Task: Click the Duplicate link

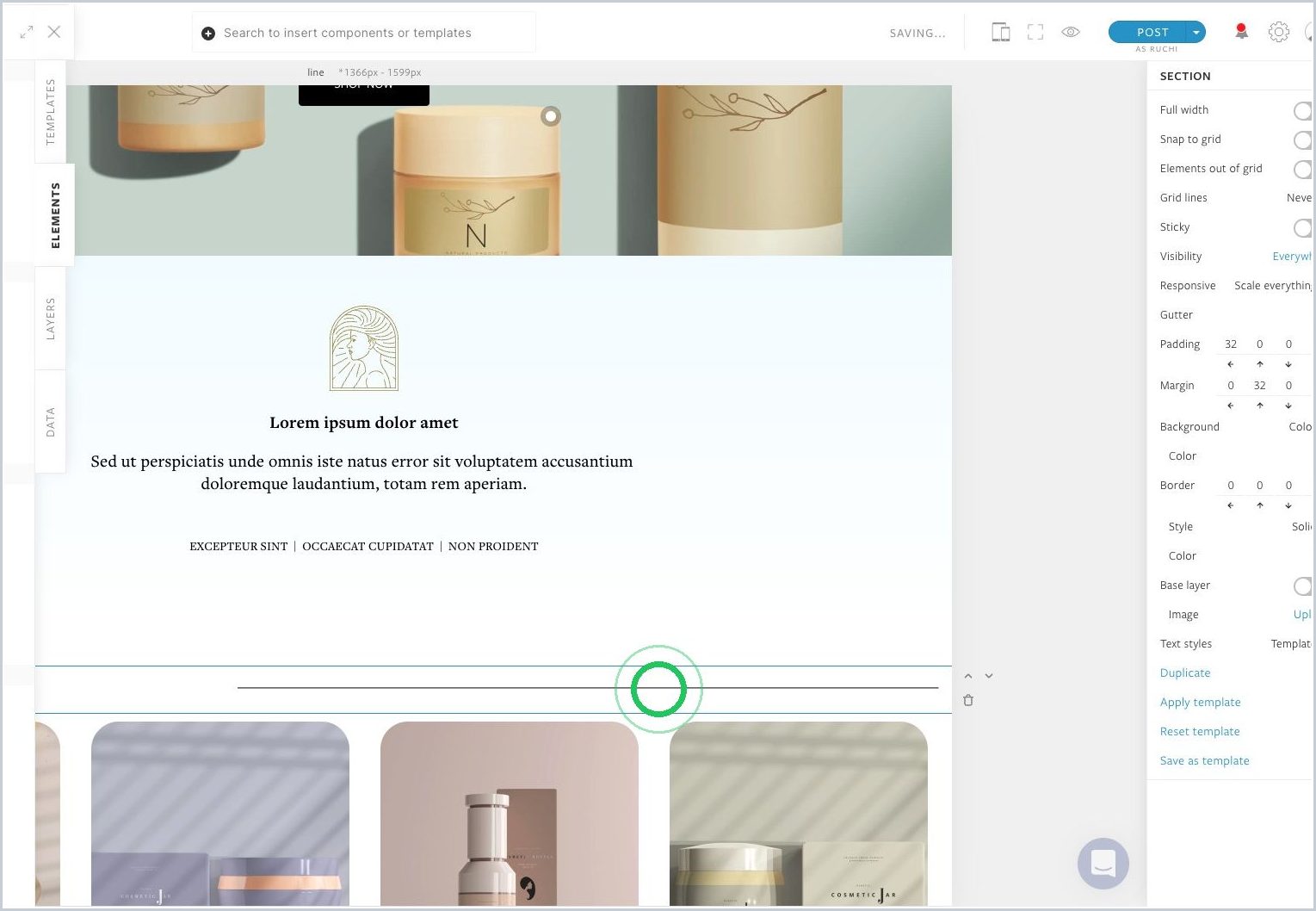Action: click(x=1185, y=673)
